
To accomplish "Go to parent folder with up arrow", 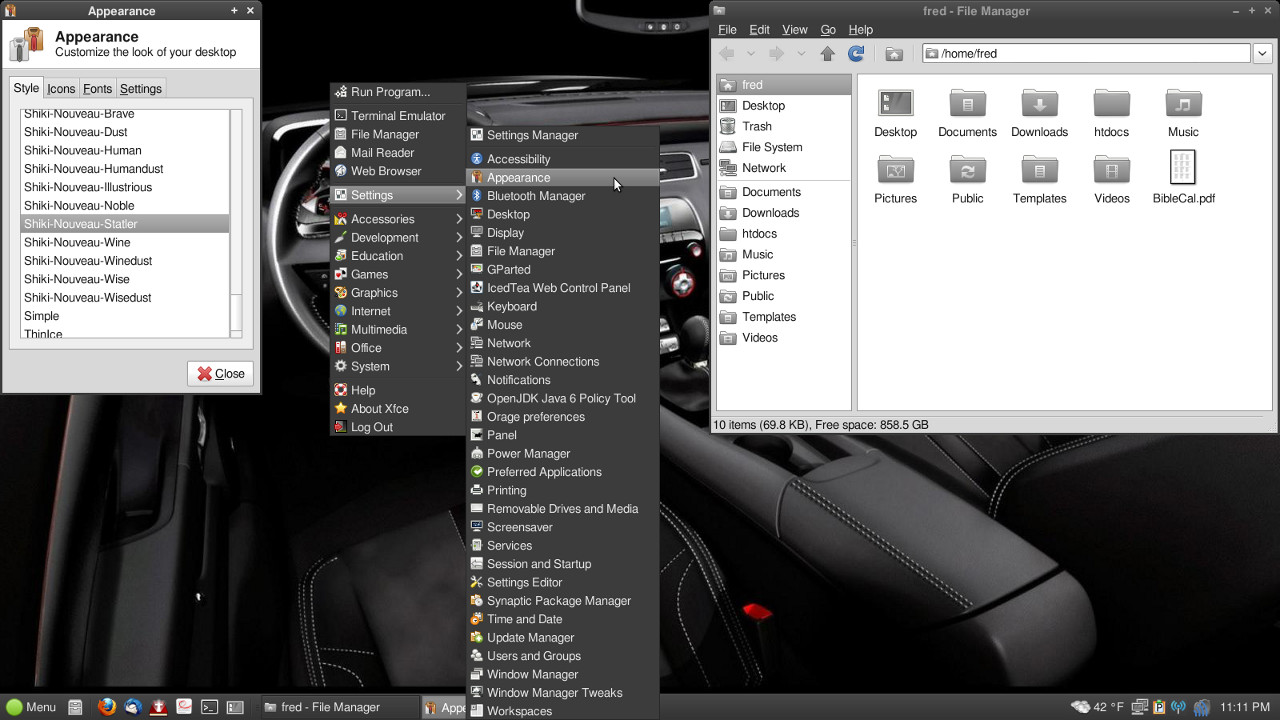I will (828, 54).
